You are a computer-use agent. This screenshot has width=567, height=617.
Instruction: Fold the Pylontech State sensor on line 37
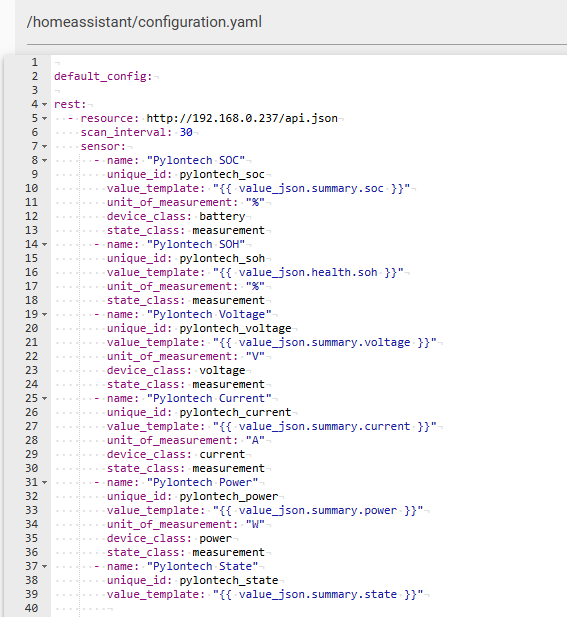(x=44, y=567)
